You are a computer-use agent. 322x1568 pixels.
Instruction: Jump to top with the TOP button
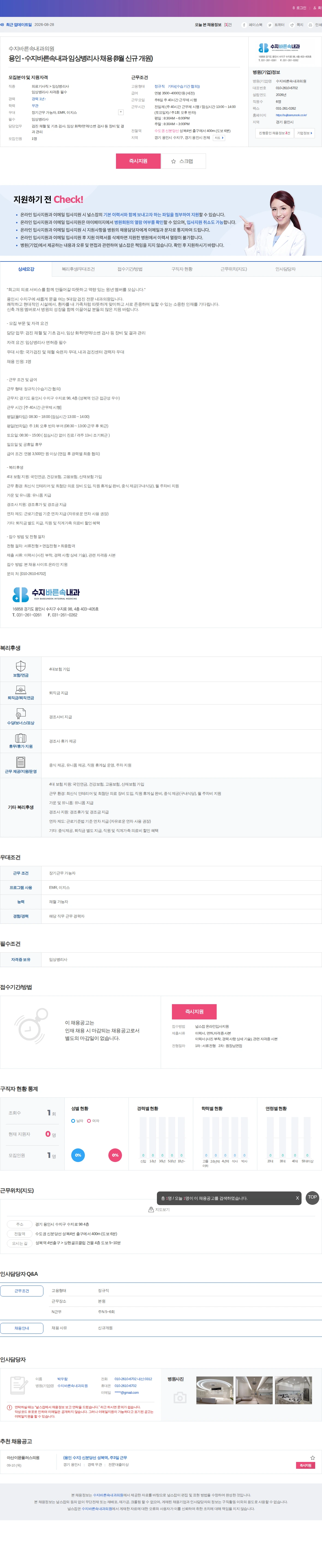click(312, 1197)
